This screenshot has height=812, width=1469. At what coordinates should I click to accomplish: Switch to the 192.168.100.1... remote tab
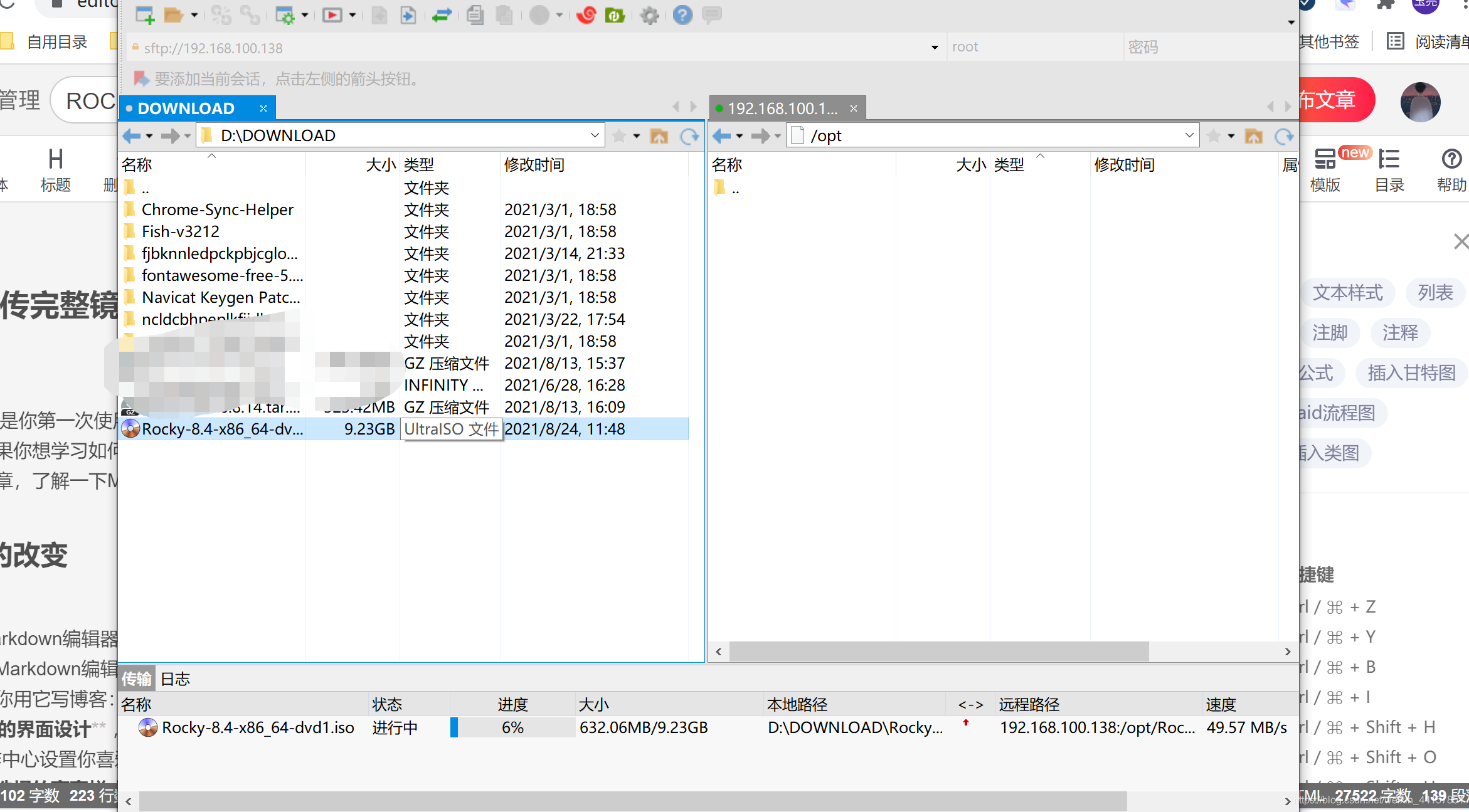pyautogui.click(x=782, y=108)
